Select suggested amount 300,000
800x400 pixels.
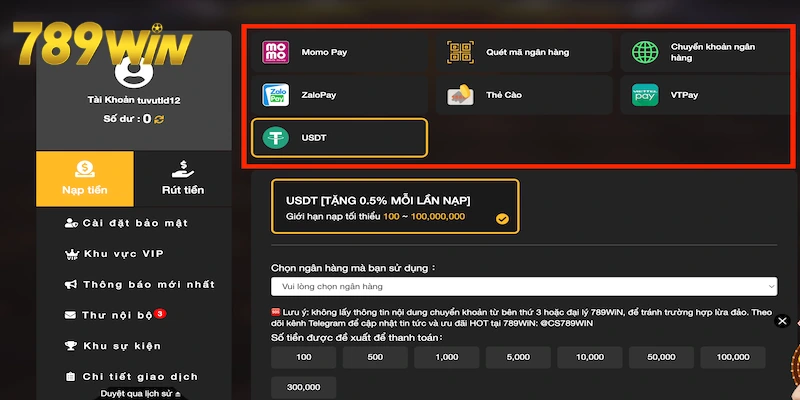point(304,387)
